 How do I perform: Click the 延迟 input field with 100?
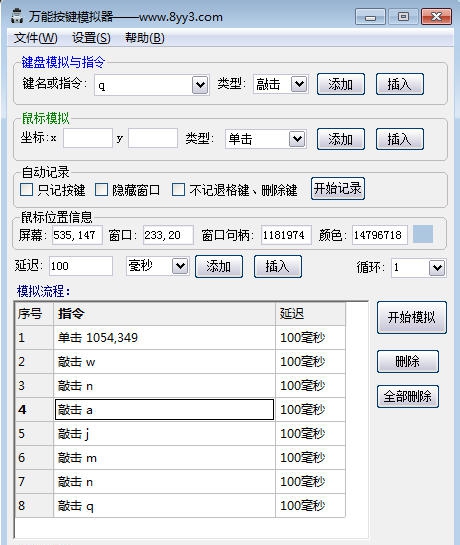click(x=81, y=266)
